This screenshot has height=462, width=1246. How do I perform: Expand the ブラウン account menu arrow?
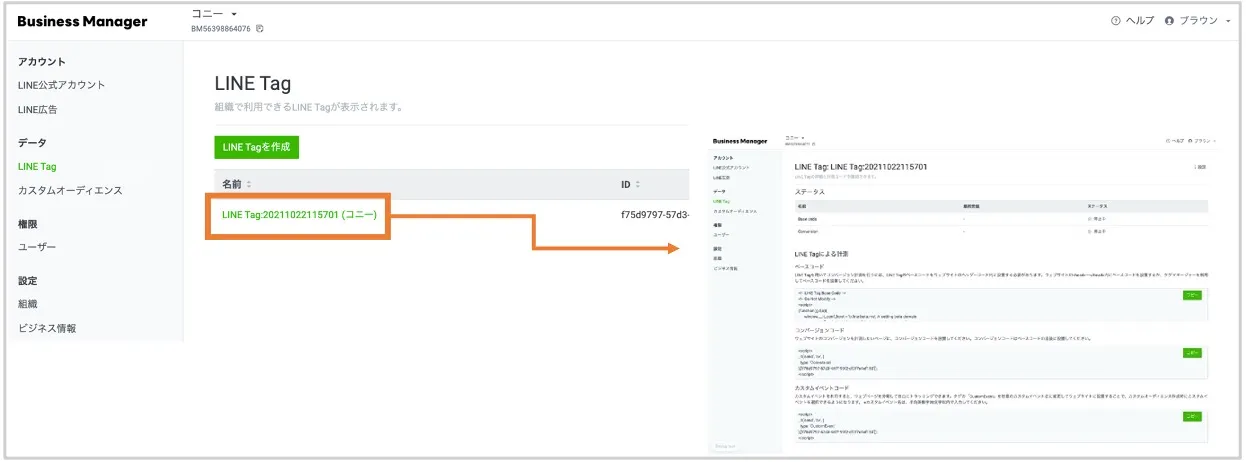tap(1228, 21)
